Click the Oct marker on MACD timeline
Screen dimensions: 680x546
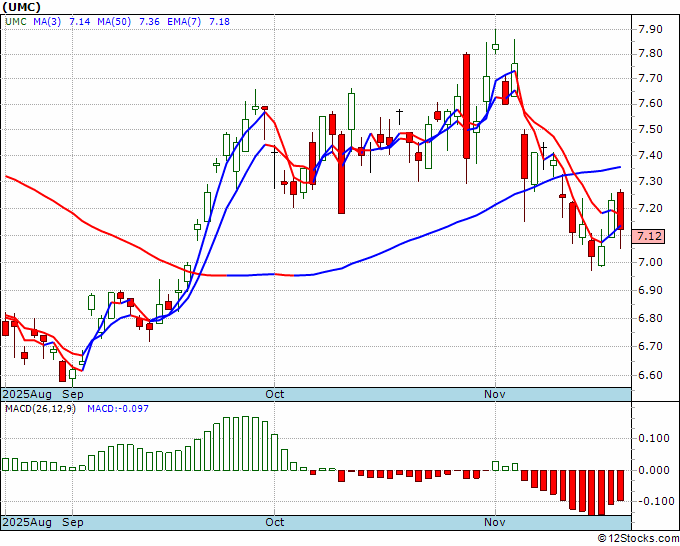click(275, 522)
